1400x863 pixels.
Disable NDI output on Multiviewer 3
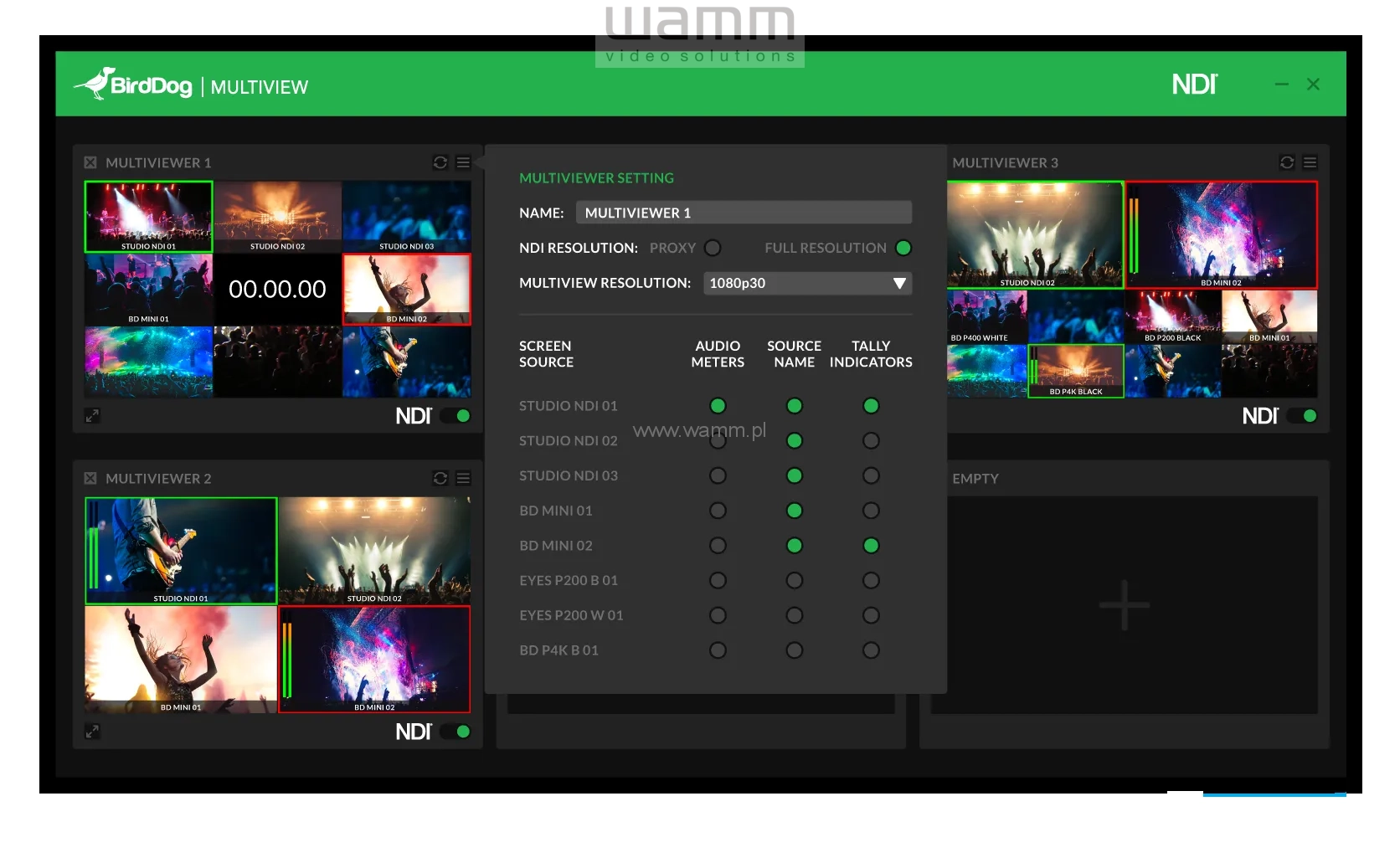(1304, 416)
